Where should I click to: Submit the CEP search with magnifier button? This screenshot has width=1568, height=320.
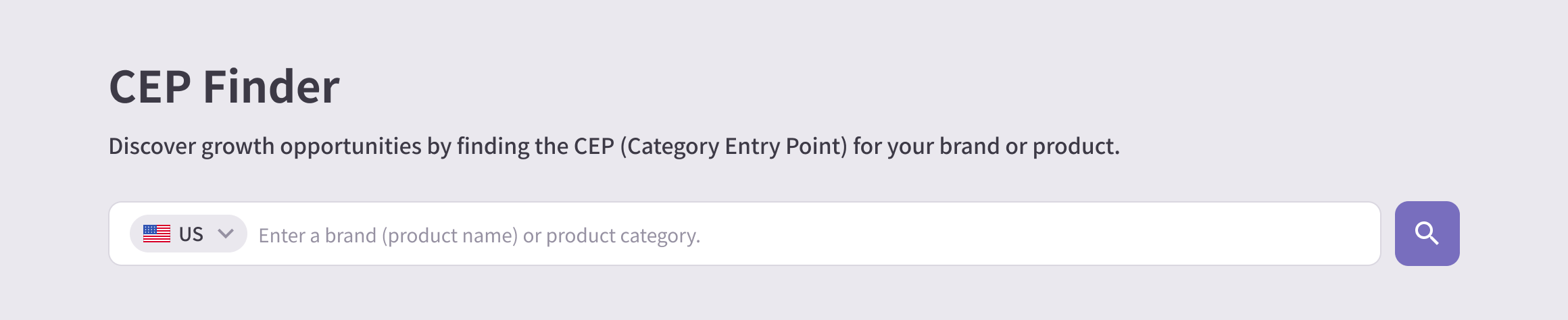coord(1427,234)
